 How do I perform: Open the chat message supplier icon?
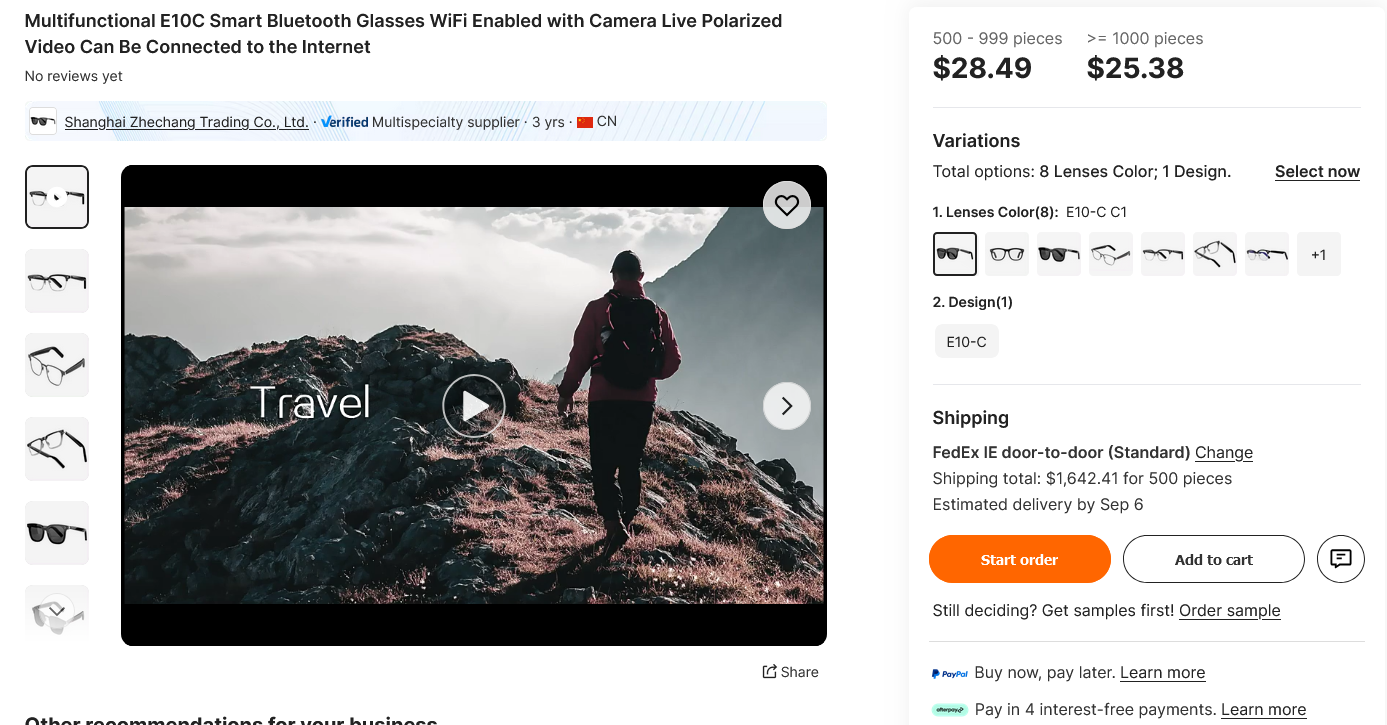pos(1341,559)
